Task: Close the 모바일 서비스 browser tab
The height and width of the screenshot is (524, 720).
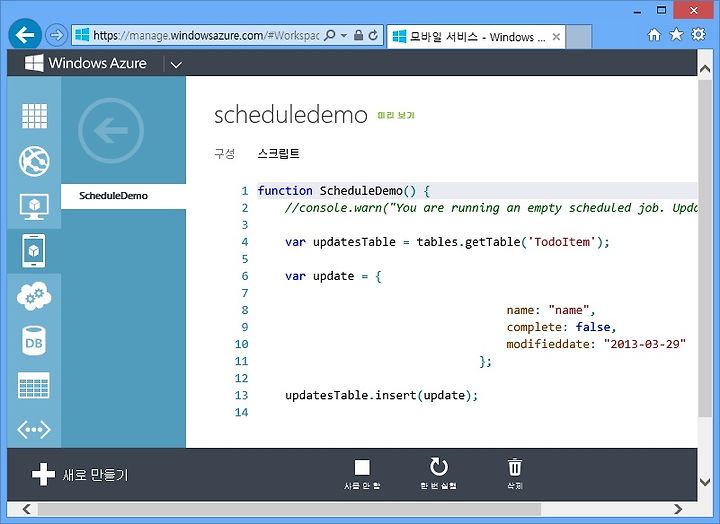Action: pyautogui.click(x=556, y=37)
